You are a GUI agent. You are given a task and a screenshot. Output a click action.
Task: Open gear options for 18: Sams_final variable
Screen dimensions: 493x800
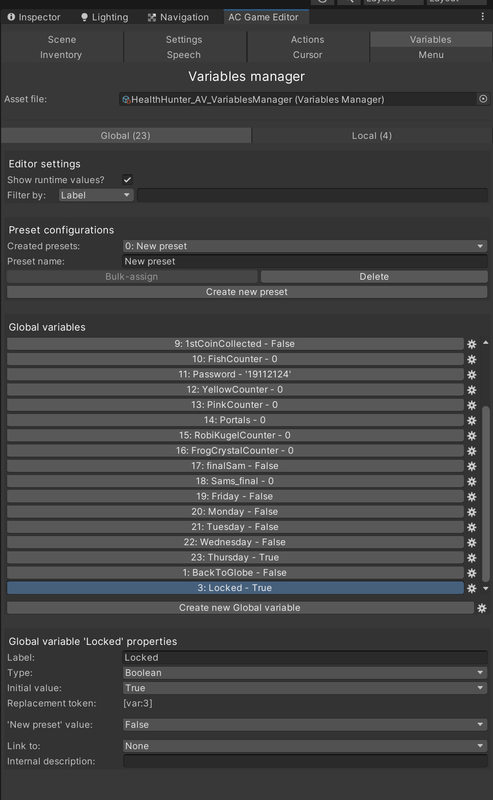472,482
